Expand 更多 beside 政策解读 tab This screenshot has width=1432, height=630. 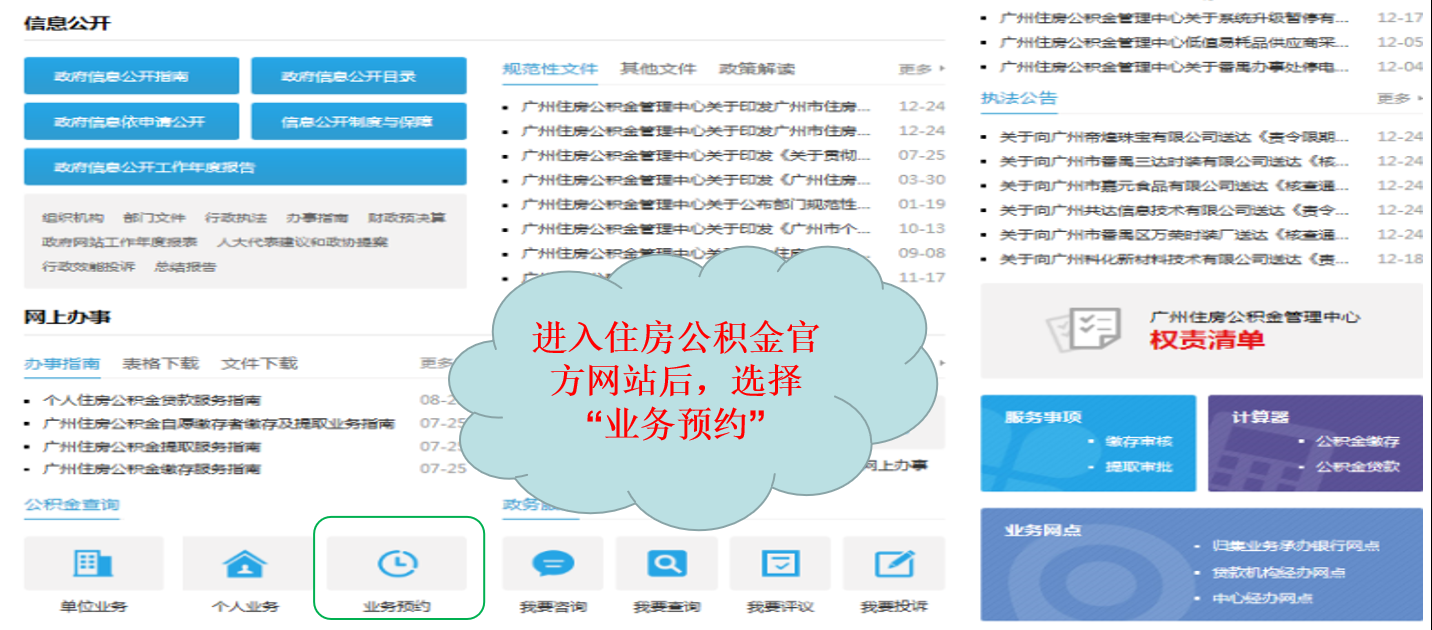[x=921, y=69]
